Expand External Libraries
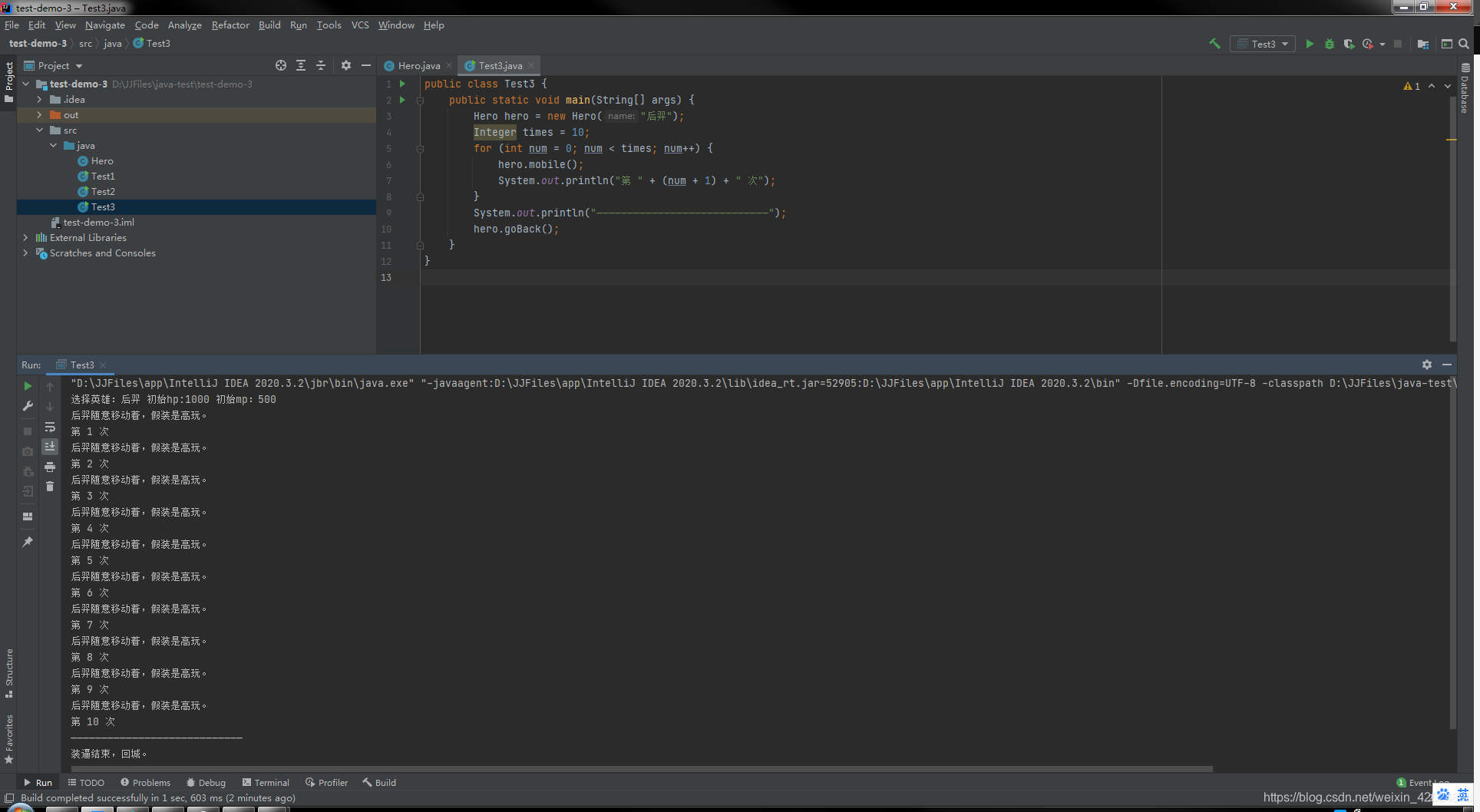 (26, 238)
